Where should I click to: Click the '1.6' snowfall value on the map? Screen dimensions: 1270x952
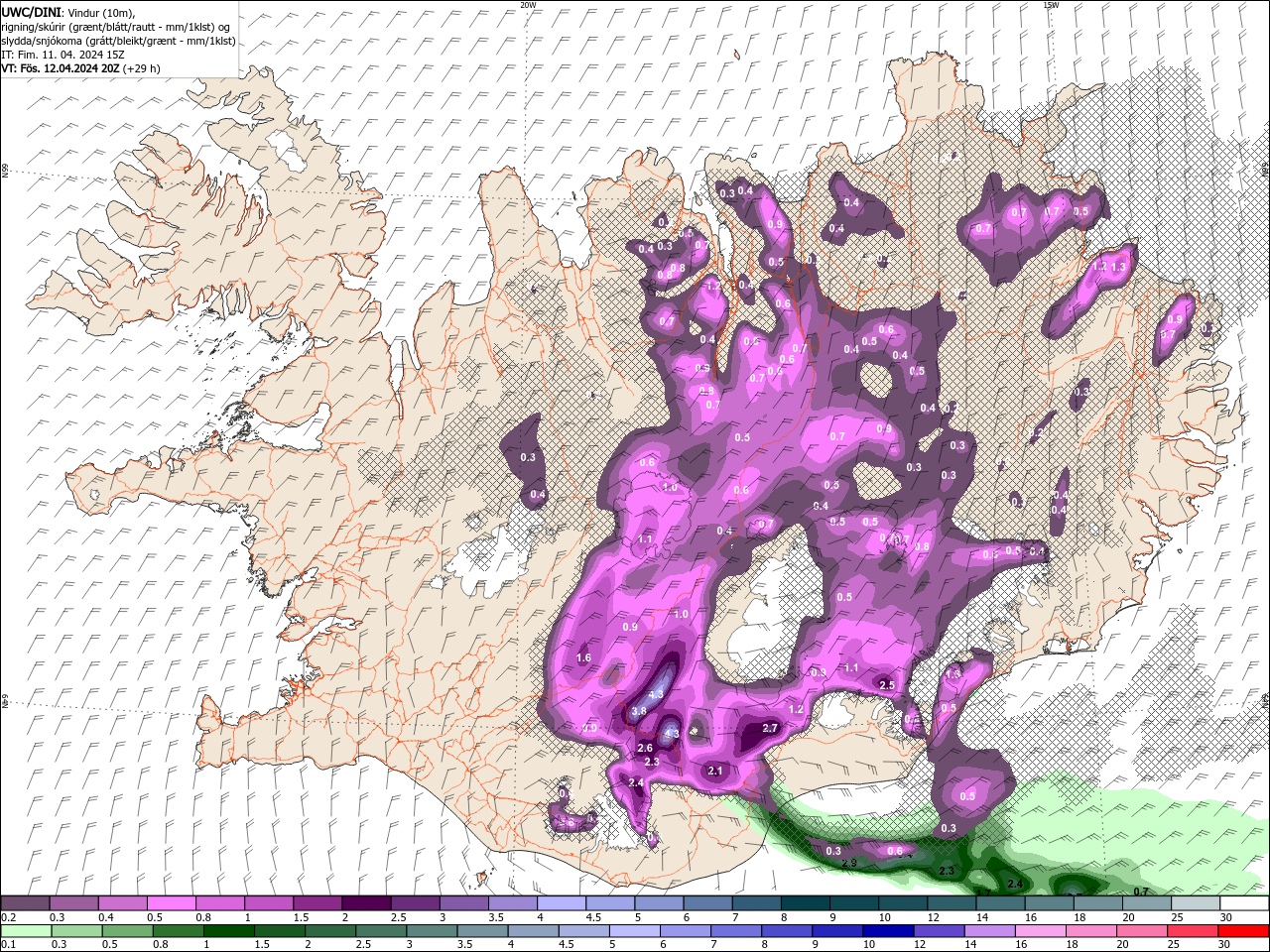(x=583, y=657)
